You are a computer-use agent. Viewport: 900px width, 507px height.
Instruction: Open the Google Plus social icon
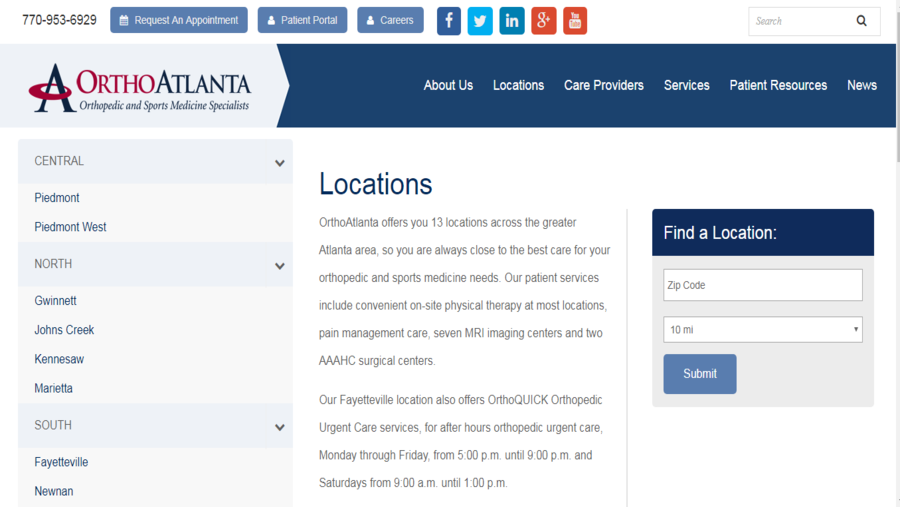coord(543,21)
